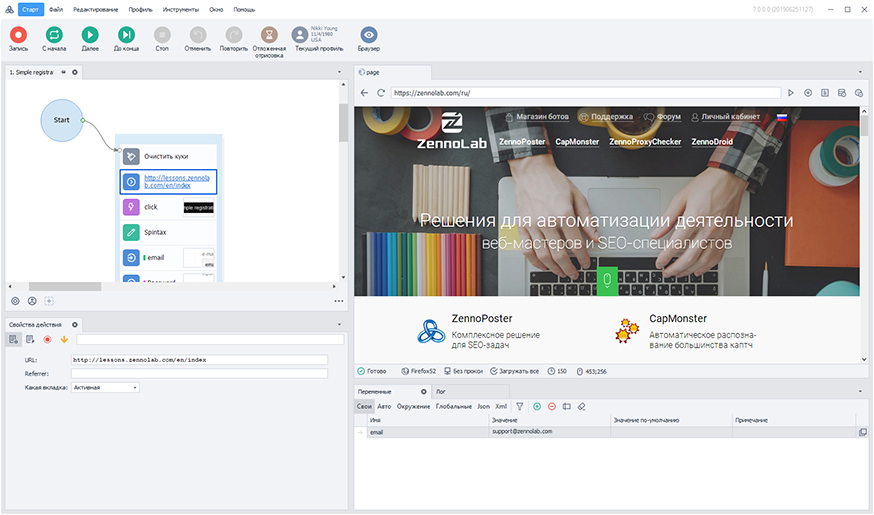Close the Simple registration project tab
Screen dimensions: 874x515
75,72
